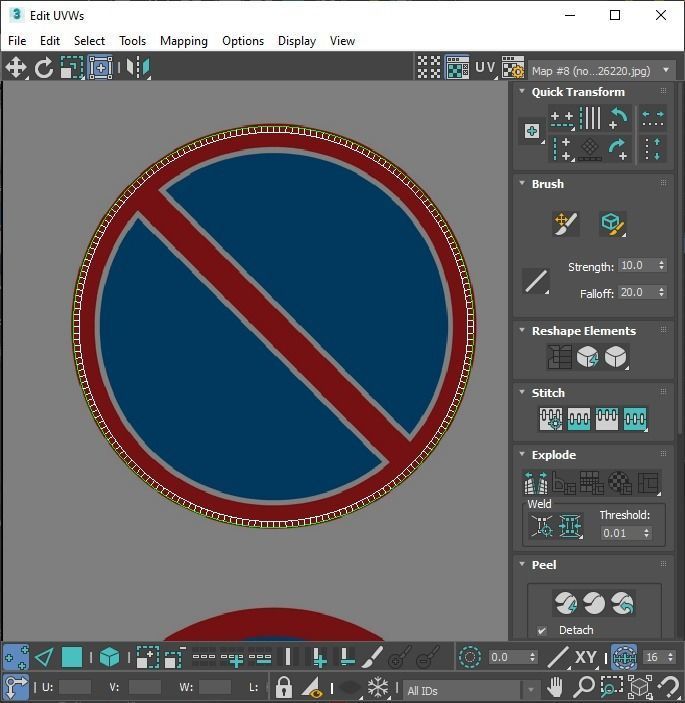This screenshot has height=703, width=685.
Task: Click the Mirror Horizontal tool
Action: (138, 68)
